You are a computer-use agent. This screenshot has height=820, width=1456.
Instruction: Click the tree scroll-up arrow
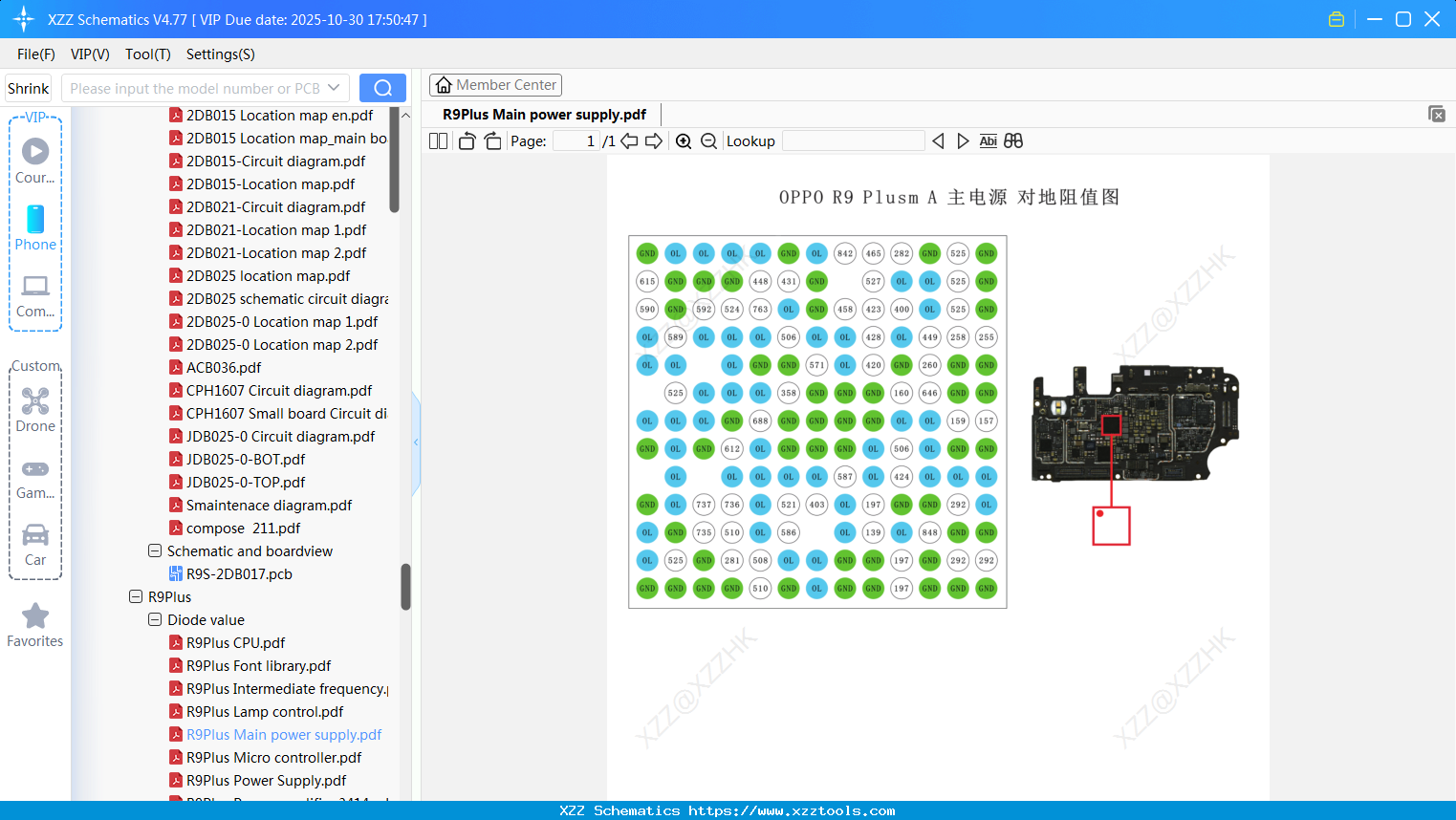405,115
